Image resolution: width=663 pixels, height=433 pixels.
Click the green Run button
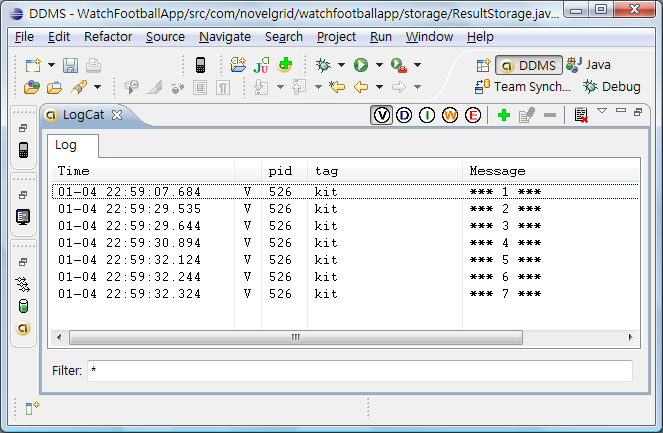click(360, 65)
